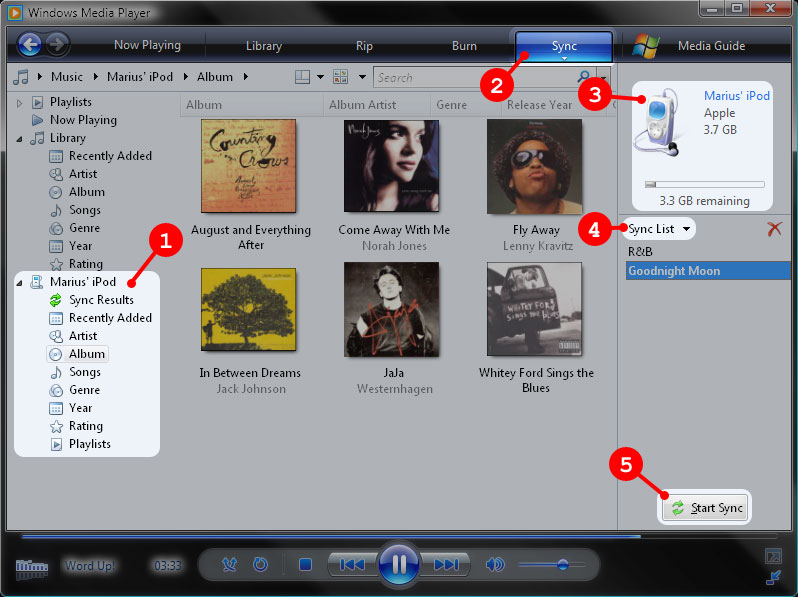Select Songs under Library

(x=85, y=210)
